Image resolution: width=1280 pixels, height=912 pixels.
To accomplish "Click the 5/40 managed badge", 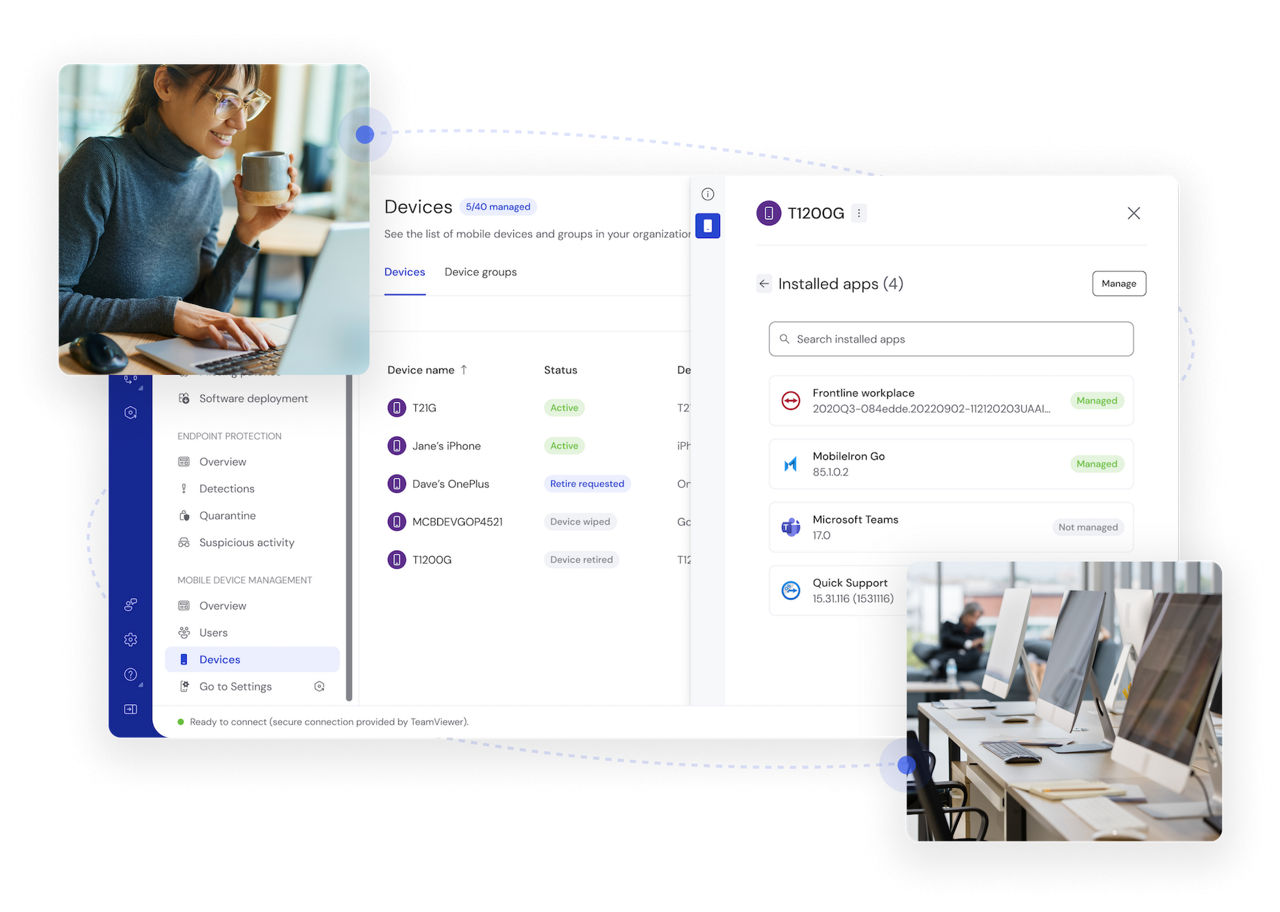I will (x=498, y=207).
